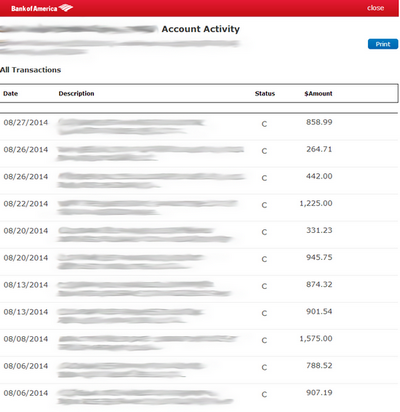400x412 pixels.
Task: Click the 08/27/2014 transaction date
Action: click(x=26, y=122)
